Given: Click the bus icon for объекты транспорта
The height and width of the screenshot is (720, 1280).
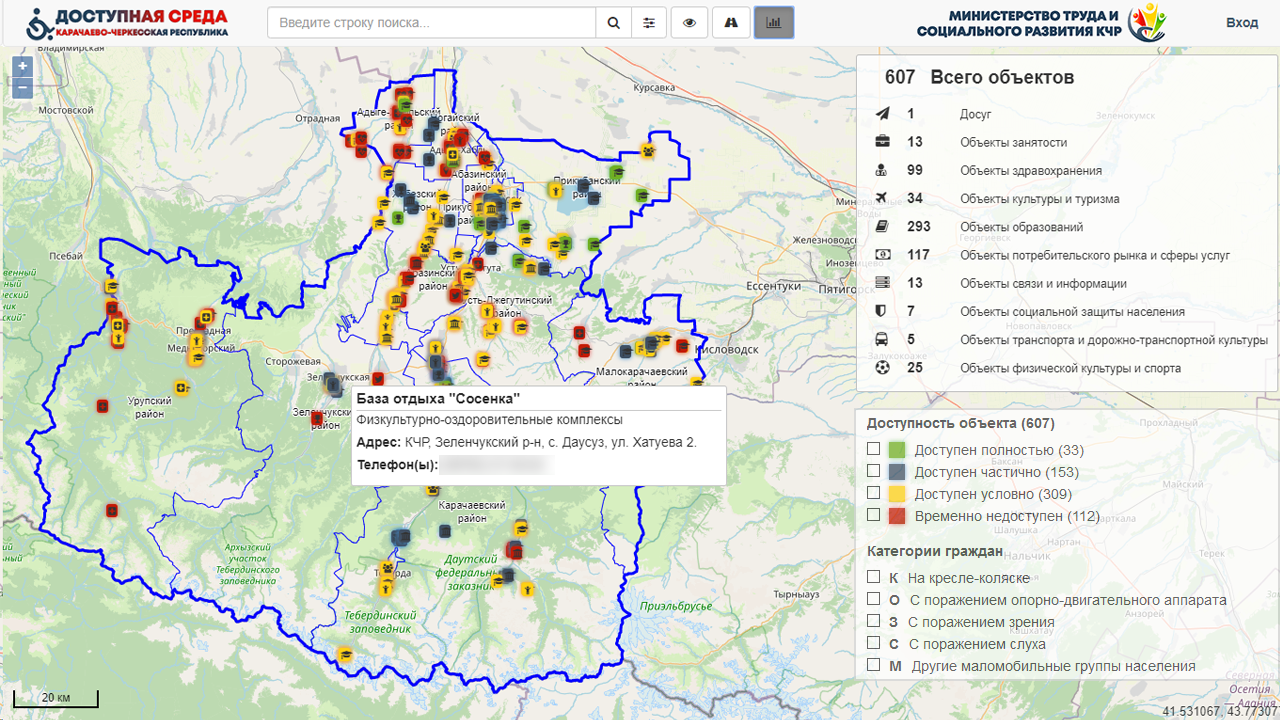Looking at the screenshot, I should tap(882, 340).
